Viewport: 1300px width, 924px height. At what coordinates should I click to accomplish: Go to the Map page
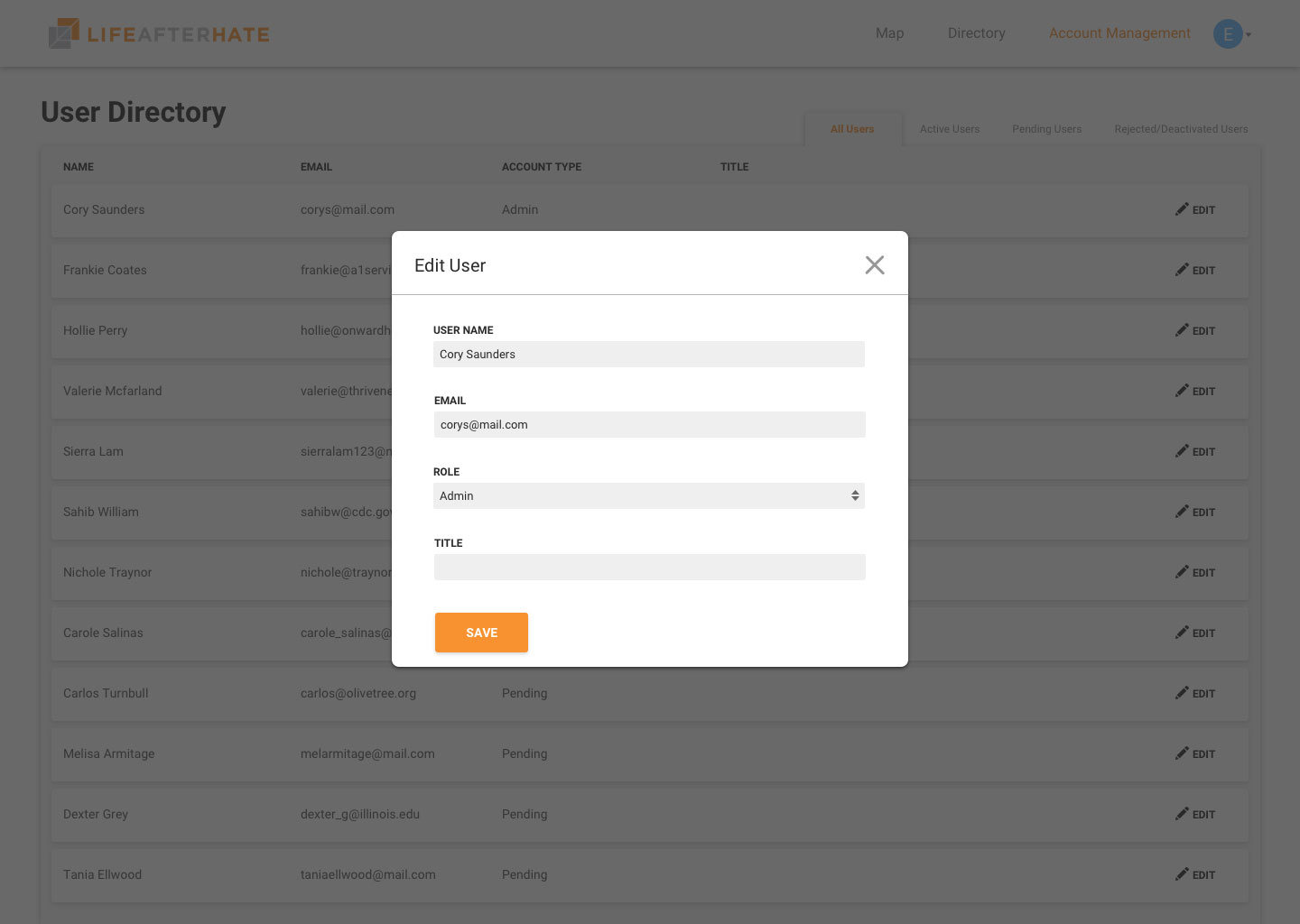click(889, 33)
